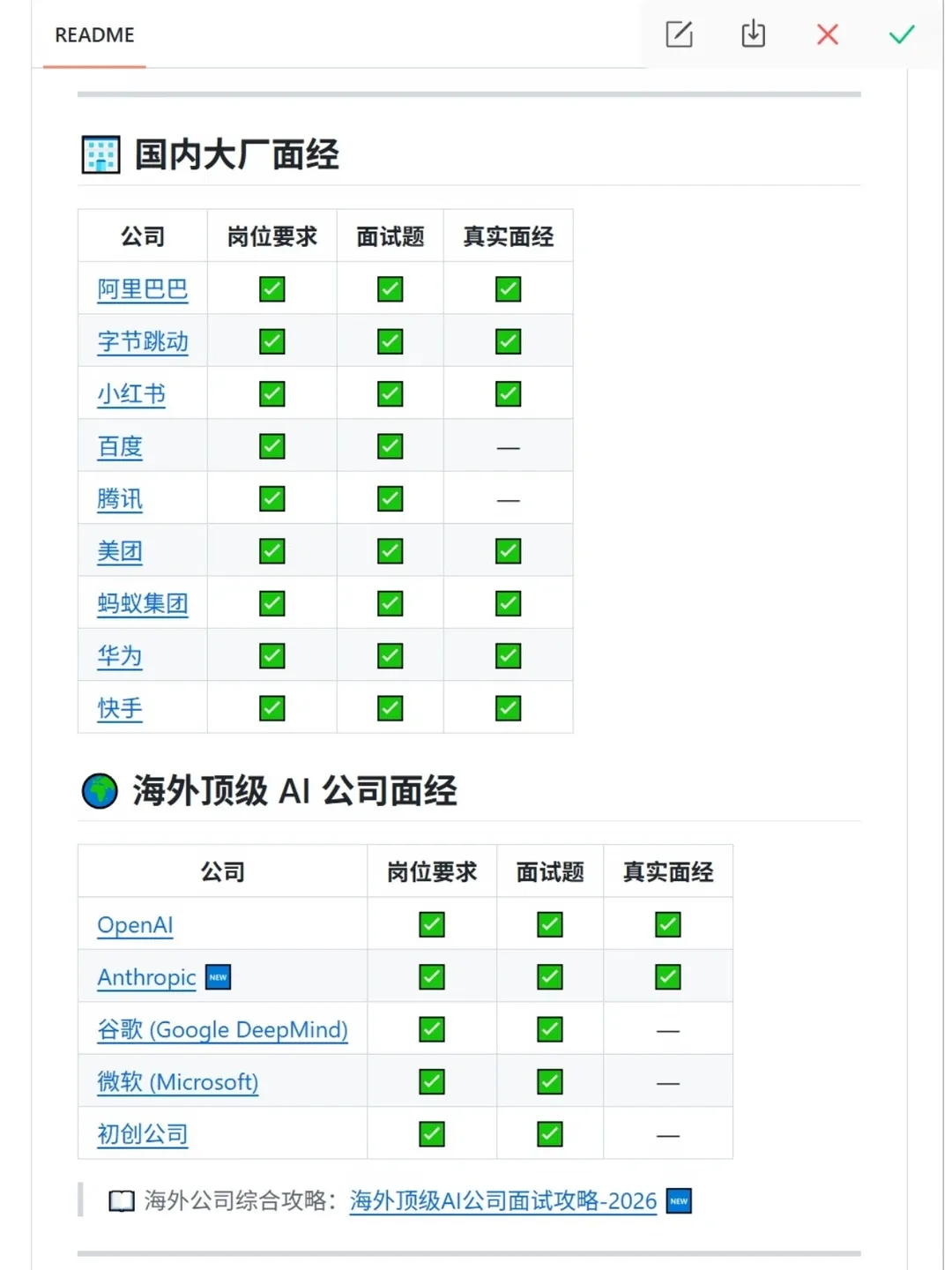This screenshot has height=1270, width=952.
Task: Click Anthropic row 真实面经 green check
Action: coord(668,977)
